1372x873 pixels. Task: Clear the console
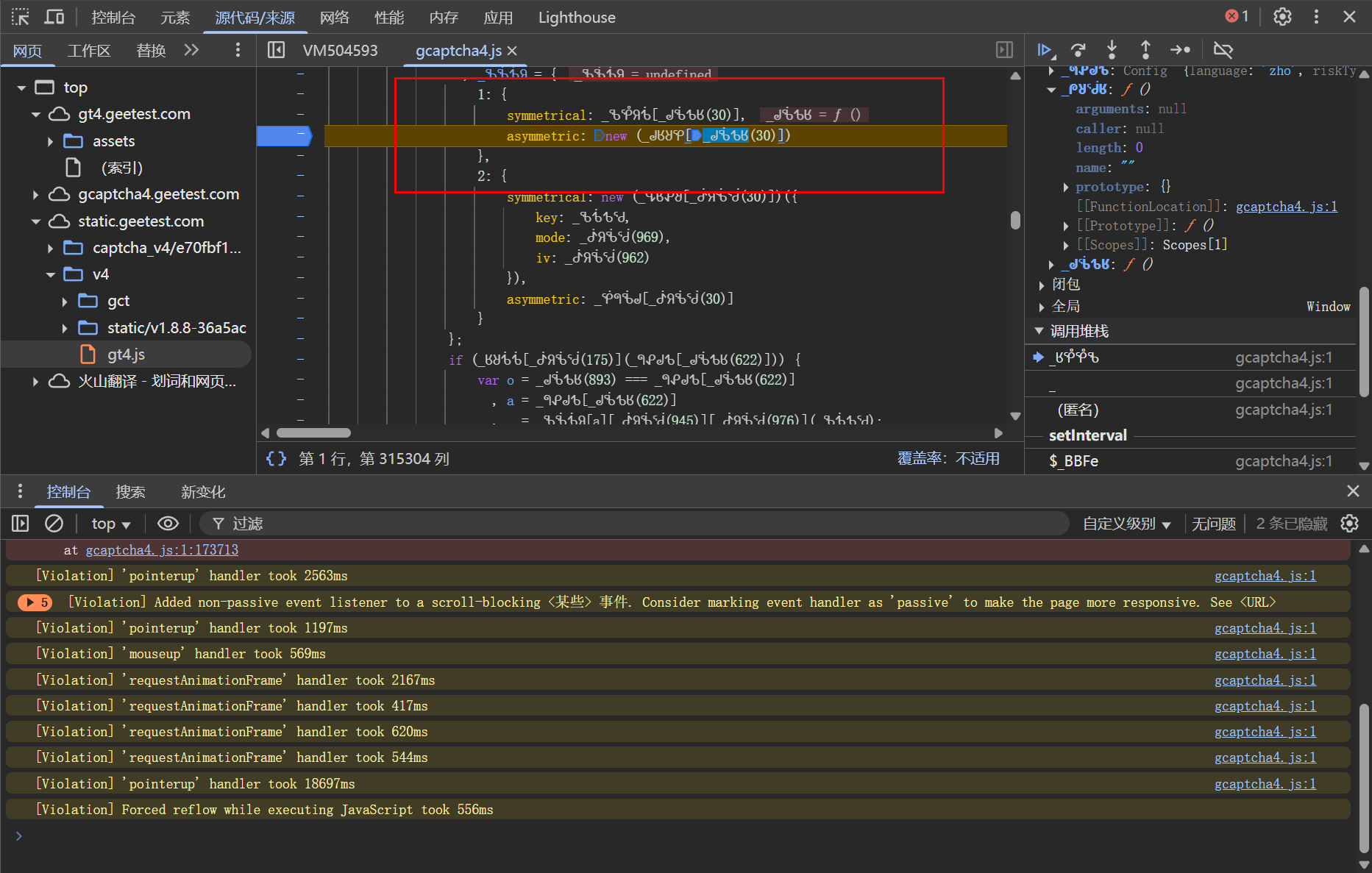click(54, 524)
